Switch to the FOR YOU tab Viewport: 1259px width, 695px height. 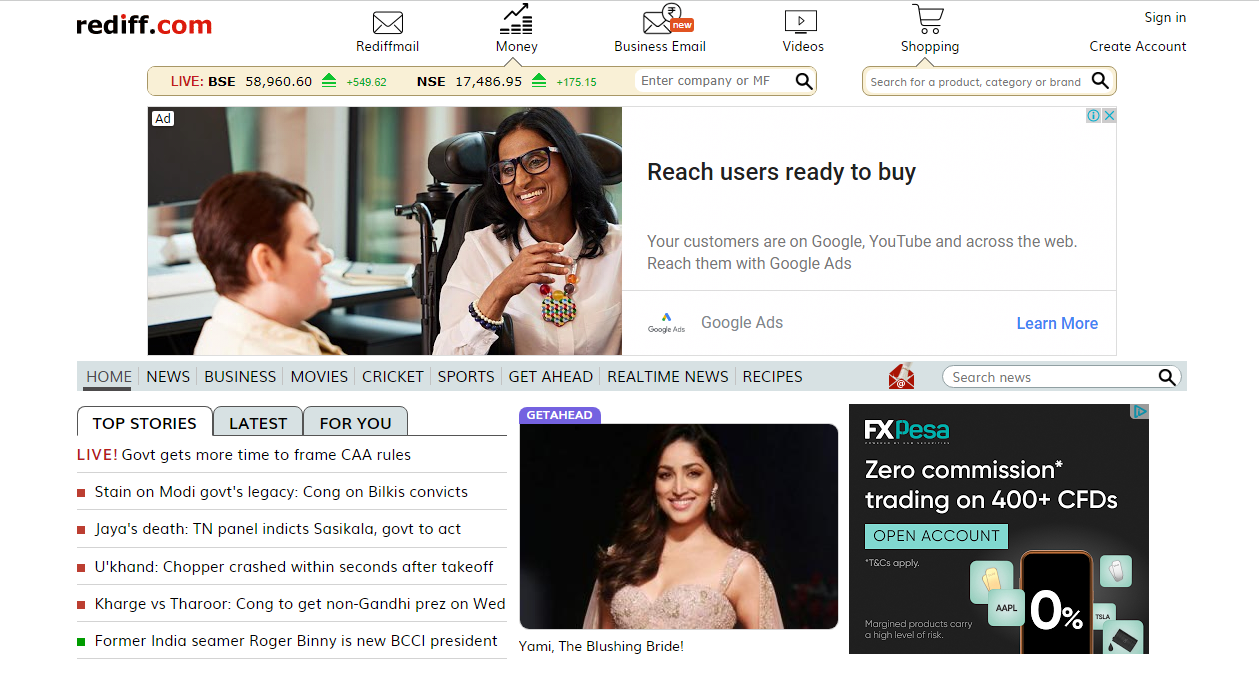[355, 422]
